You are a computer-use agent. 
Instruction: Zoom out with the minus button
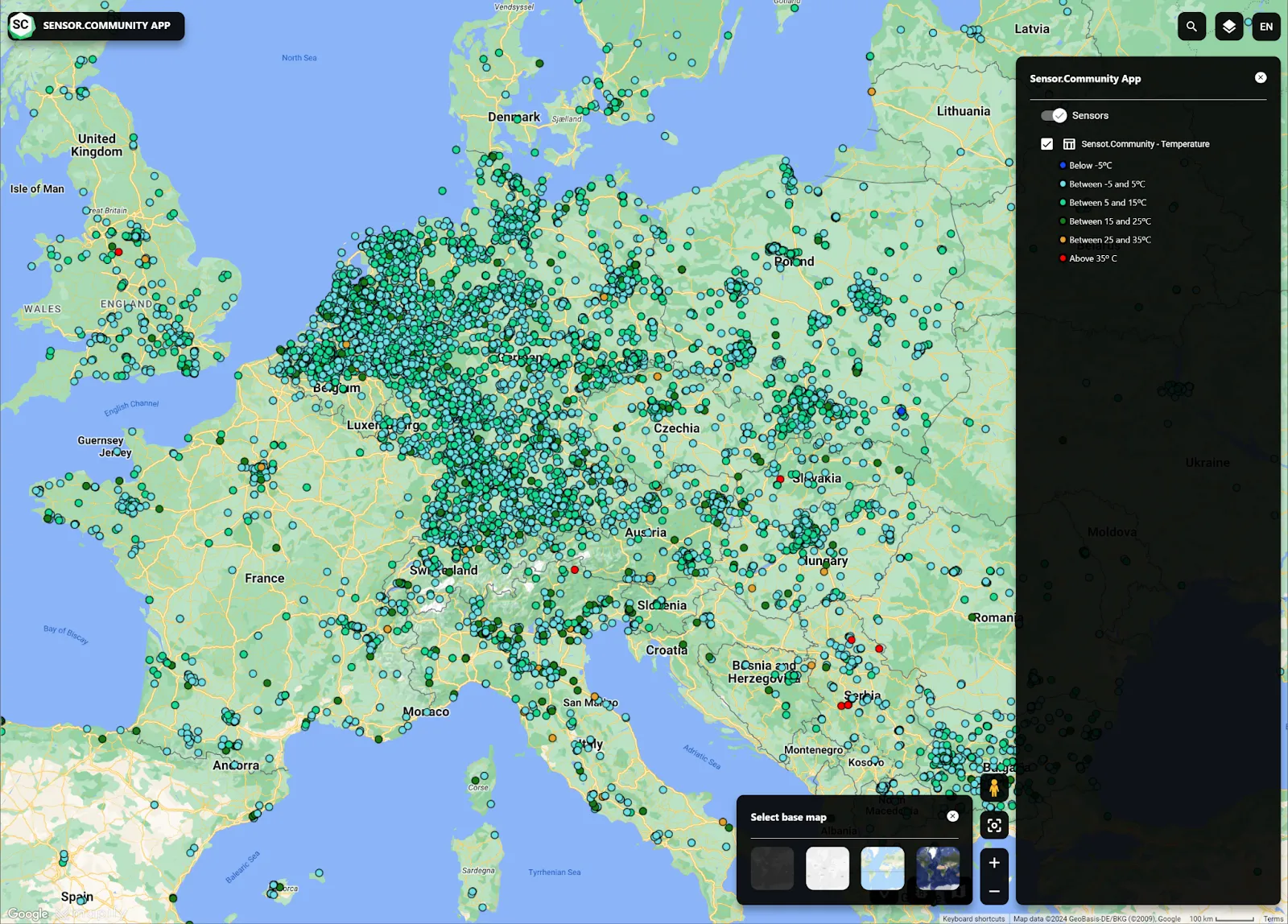click(x=994, y=891)
